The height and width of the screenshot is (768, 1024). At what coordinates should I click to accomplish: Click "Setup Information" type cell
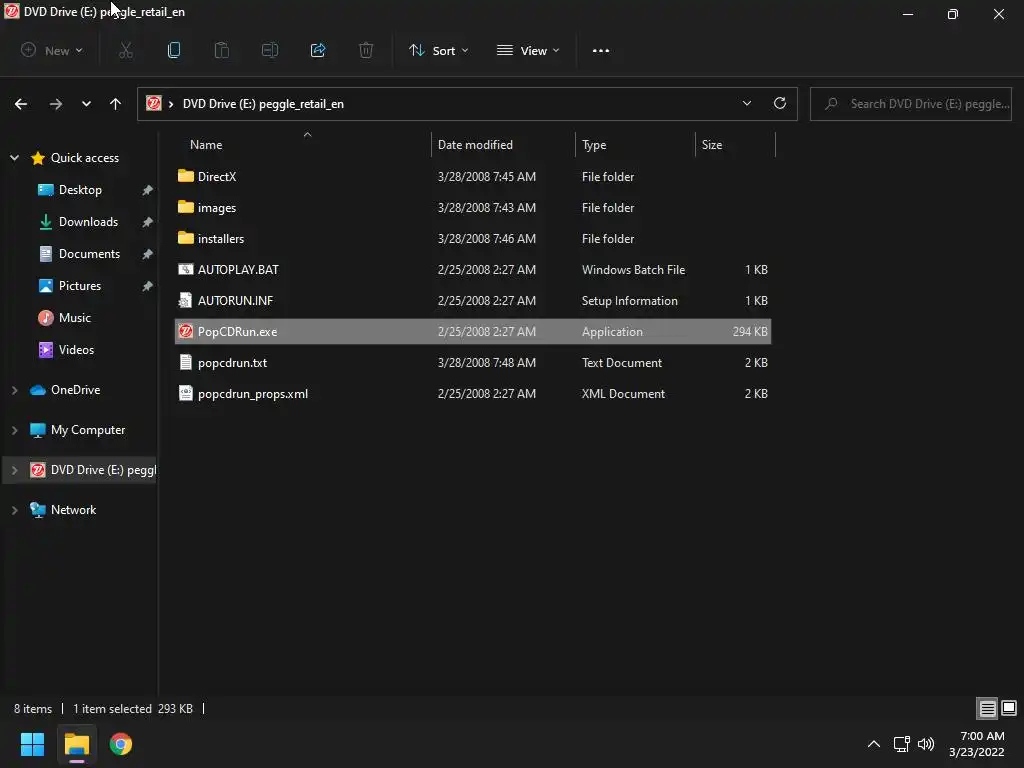pyautogui.click(x=630, y=300)
